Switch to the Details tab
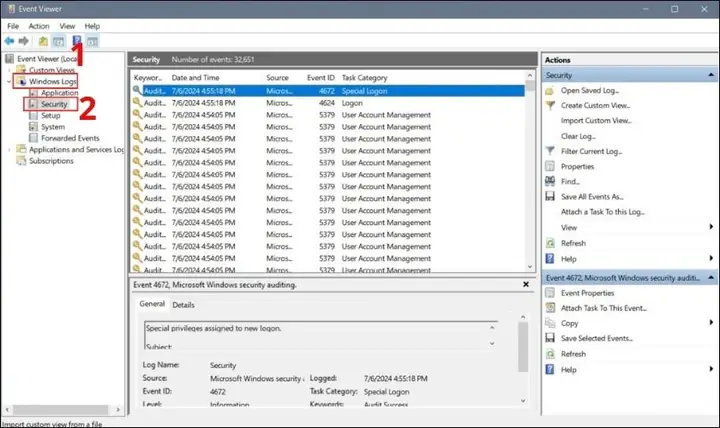Viewport: 720px width, 428px height. pyautogui.click(x=183, y=305)
